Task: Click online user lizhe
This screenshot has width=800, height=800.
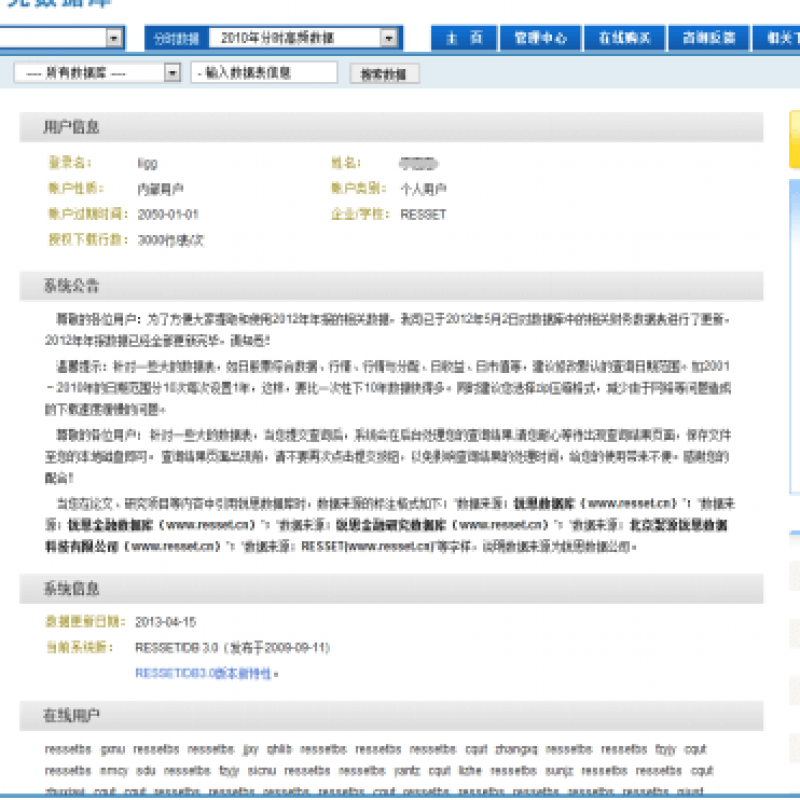Action: 470,771
